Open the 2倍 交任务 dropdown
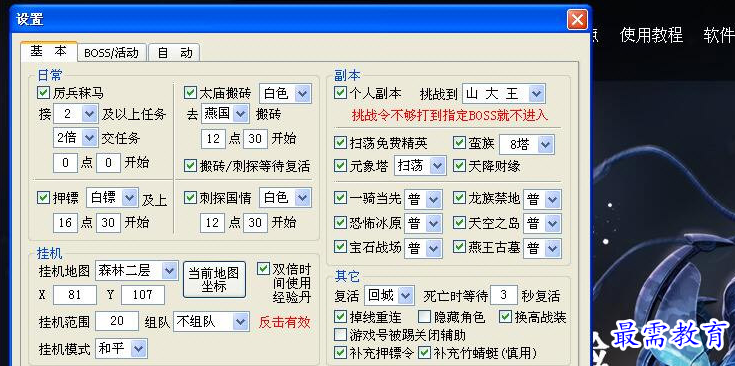Image resolution: width=735 pixels, height=366 pixels. click(76, 138)
